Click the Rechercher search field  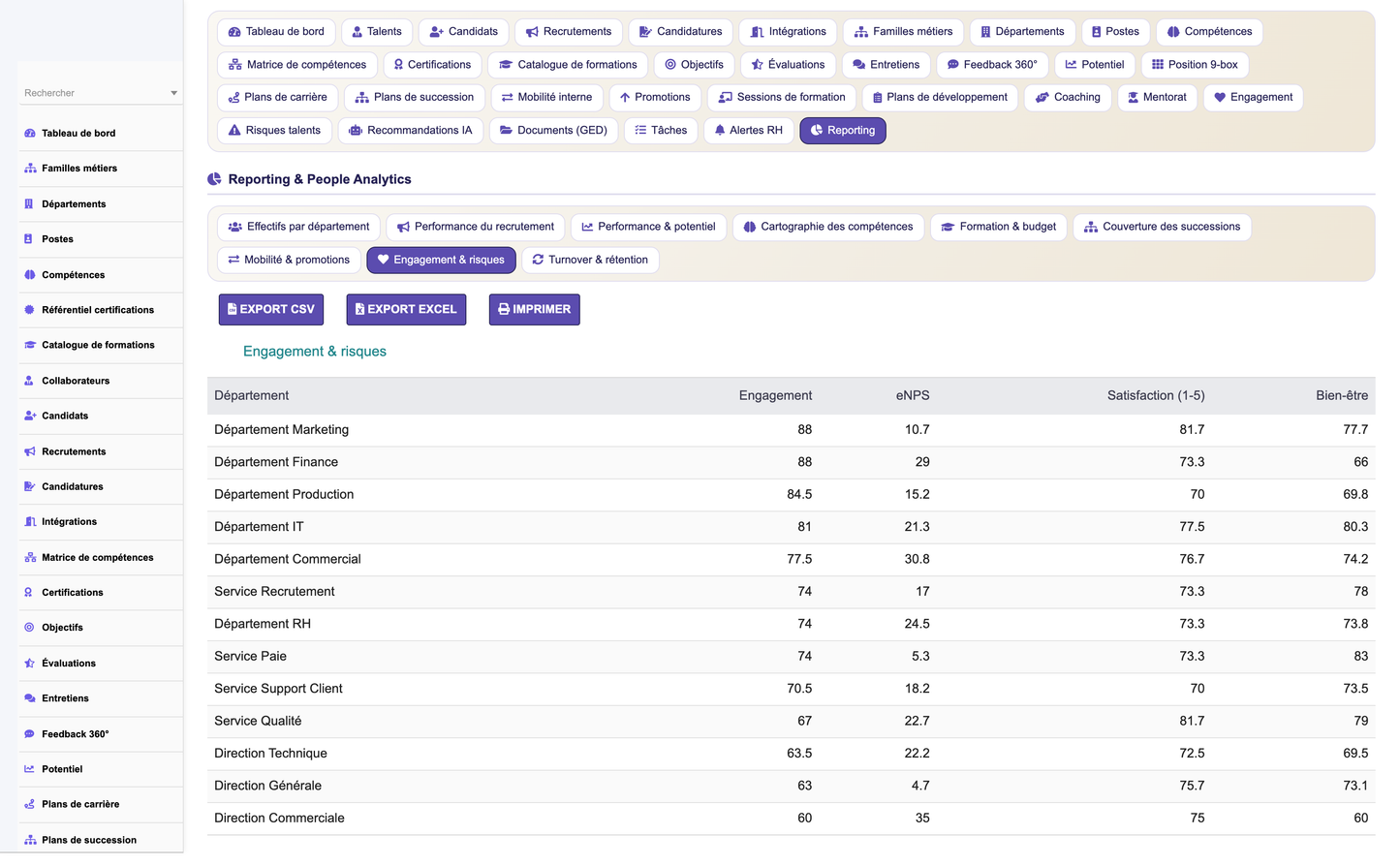pyautogui.click(x=101, y=93)
